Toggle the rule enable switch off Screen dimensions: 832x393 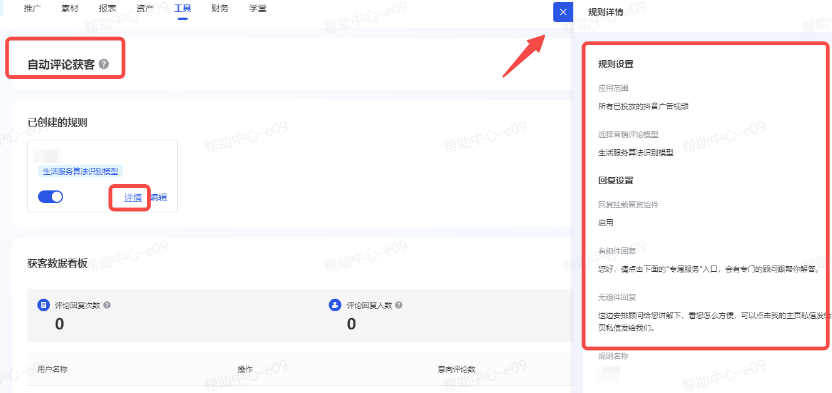tap(50, 197)
